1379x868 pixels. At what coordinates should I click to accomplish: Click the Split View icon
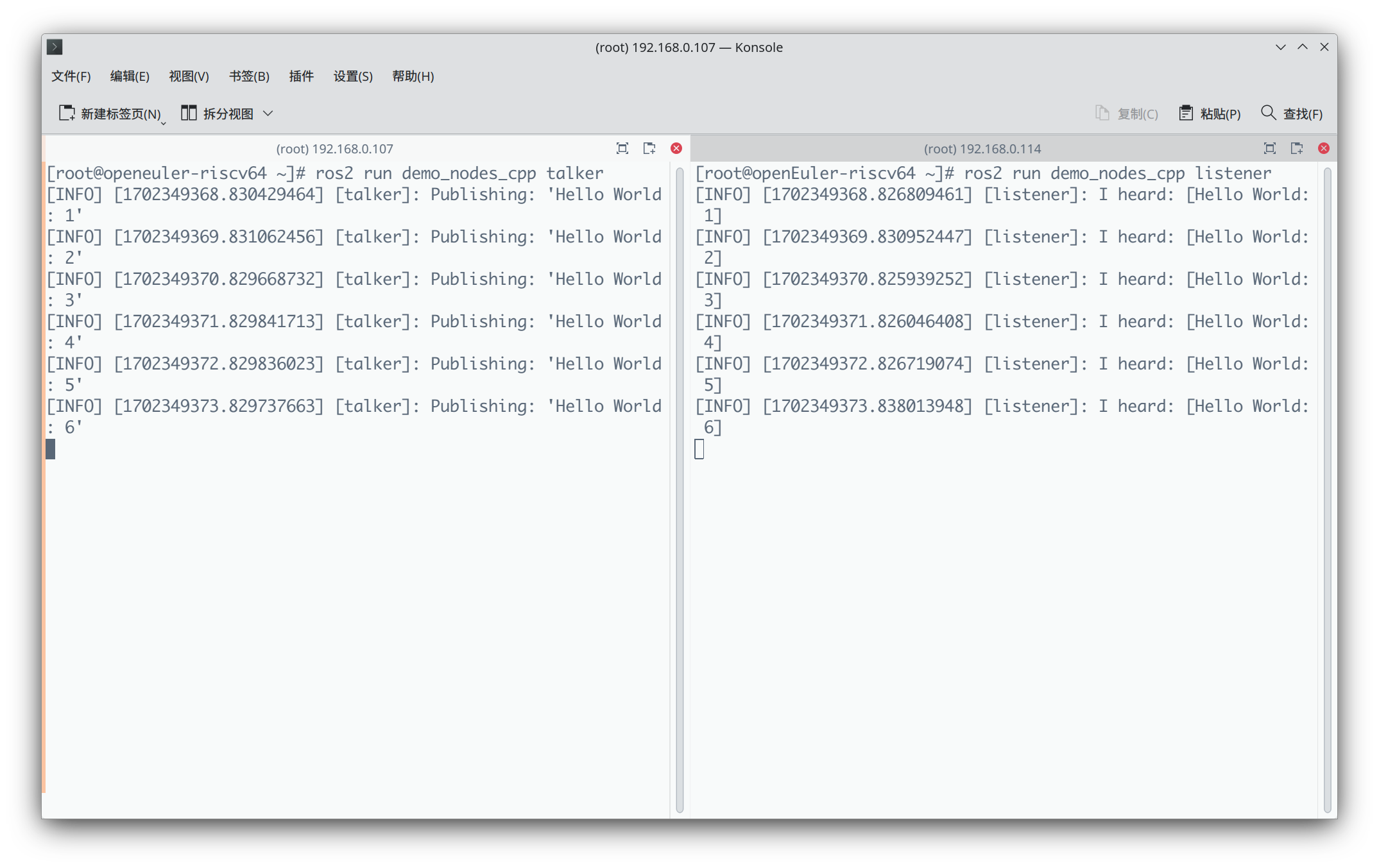(x=188, y=114)
